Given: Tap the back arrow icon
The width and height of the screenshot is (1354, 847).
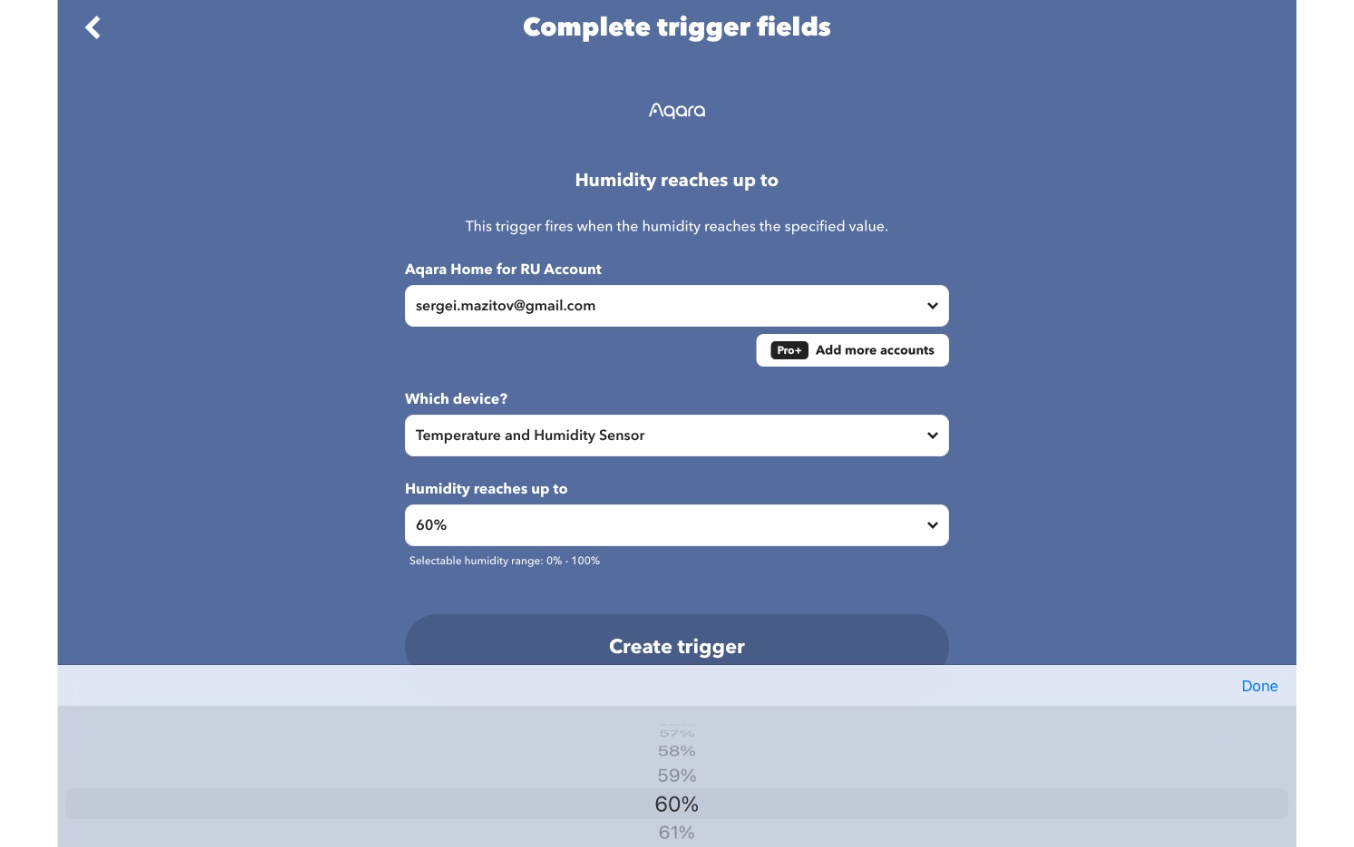Looking at the screenshot, I should point(93,28).
